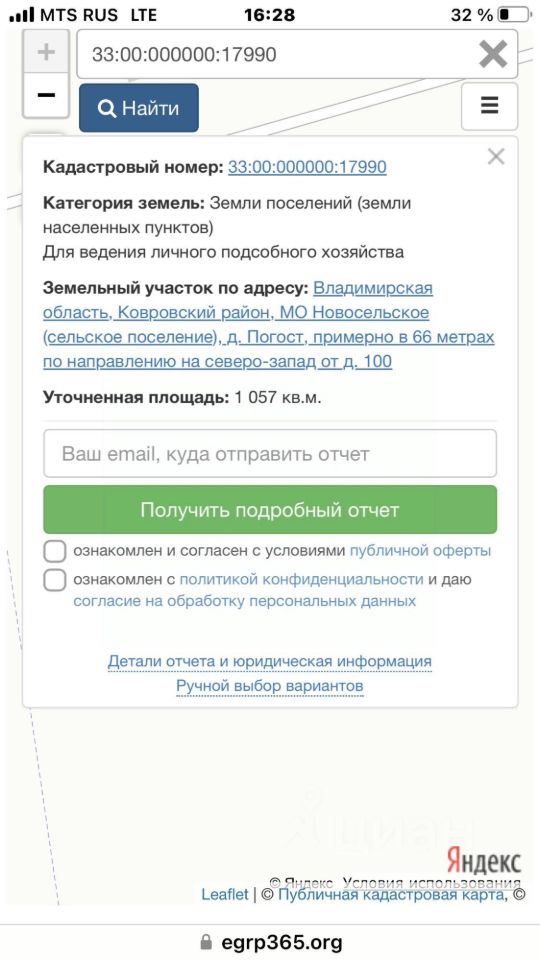Open the политикой конфиденциальности link
Screen dimensions: 540x960
301,579
